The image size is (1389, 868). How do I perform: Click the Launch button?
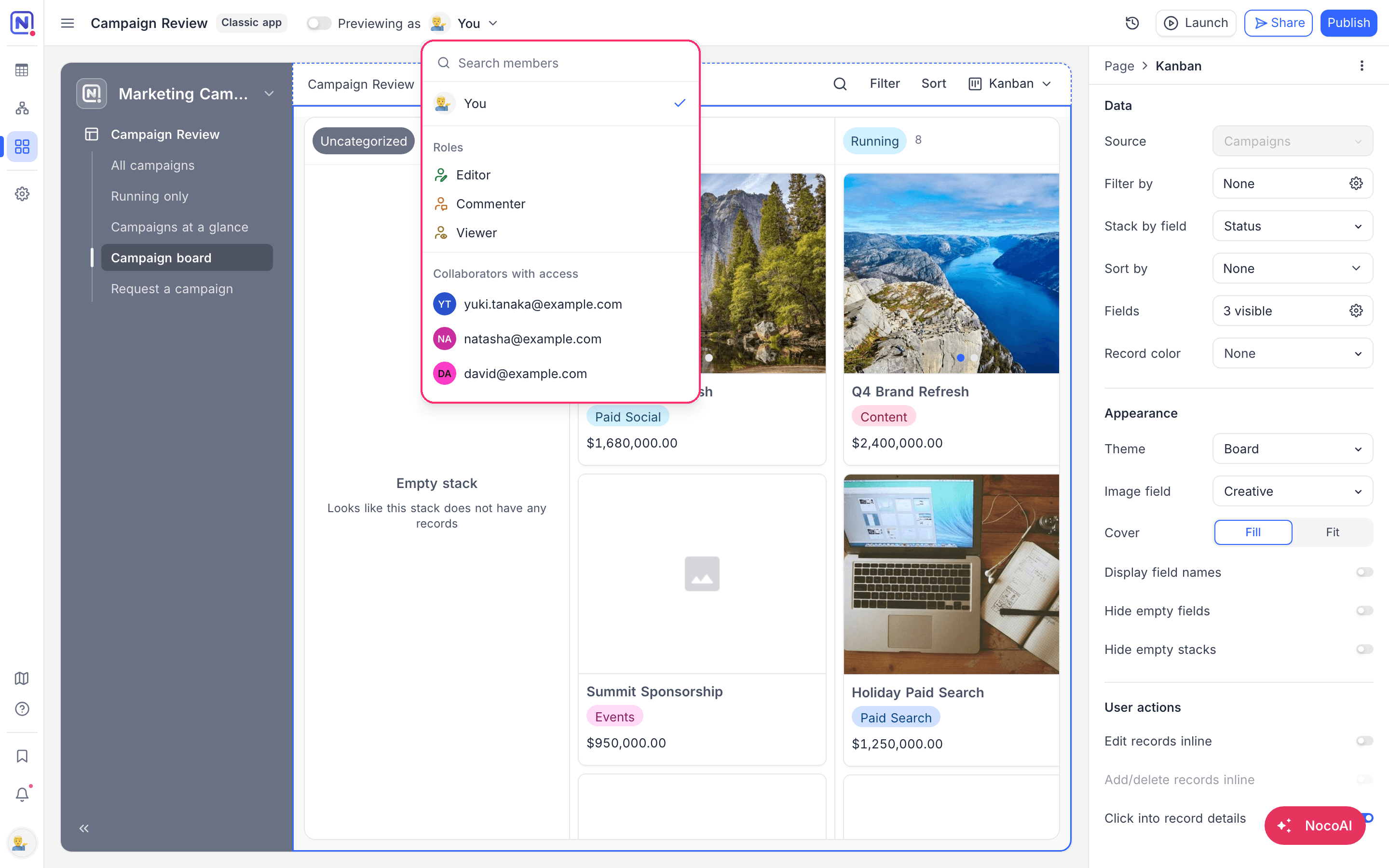pyautogui.click(x=1196, y=23)
